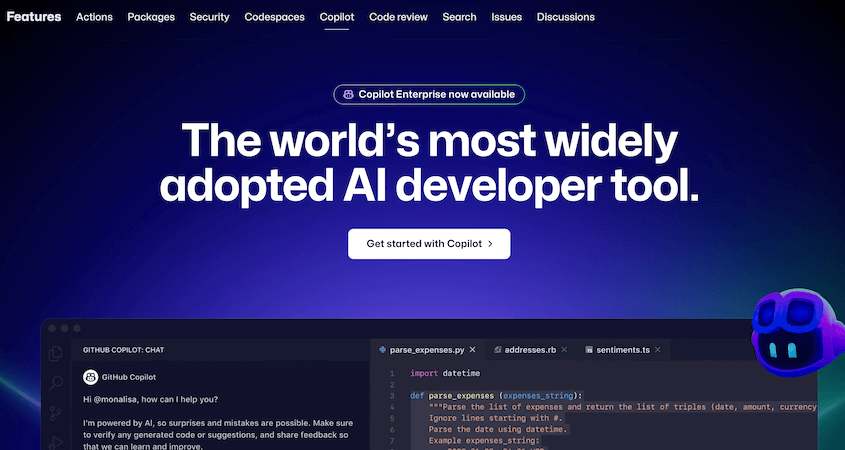Image resolution: width=845 pixels, height=450 pixels.
Task: Click the 'Hi @monalisa, how can I help you?' message
Action: [x=150, y=400]
